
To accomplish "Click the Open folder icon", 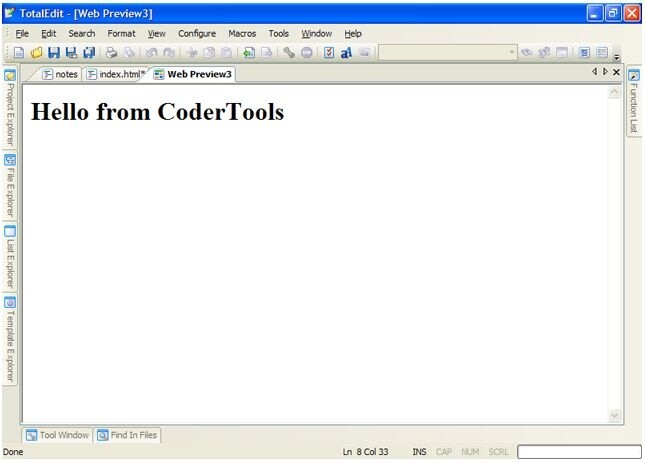I will click(x=37, y=52).
